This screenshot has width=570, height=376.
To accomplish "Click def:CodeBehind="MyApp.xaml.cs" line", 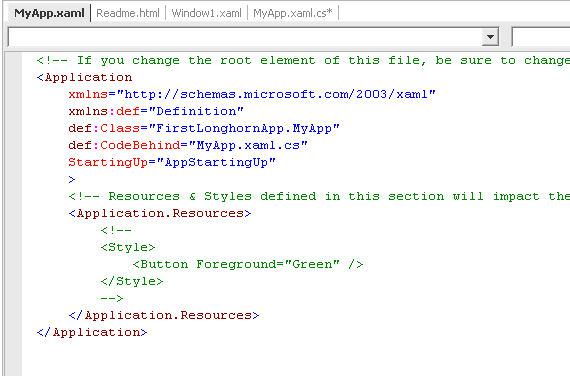I will coord(188,145).
